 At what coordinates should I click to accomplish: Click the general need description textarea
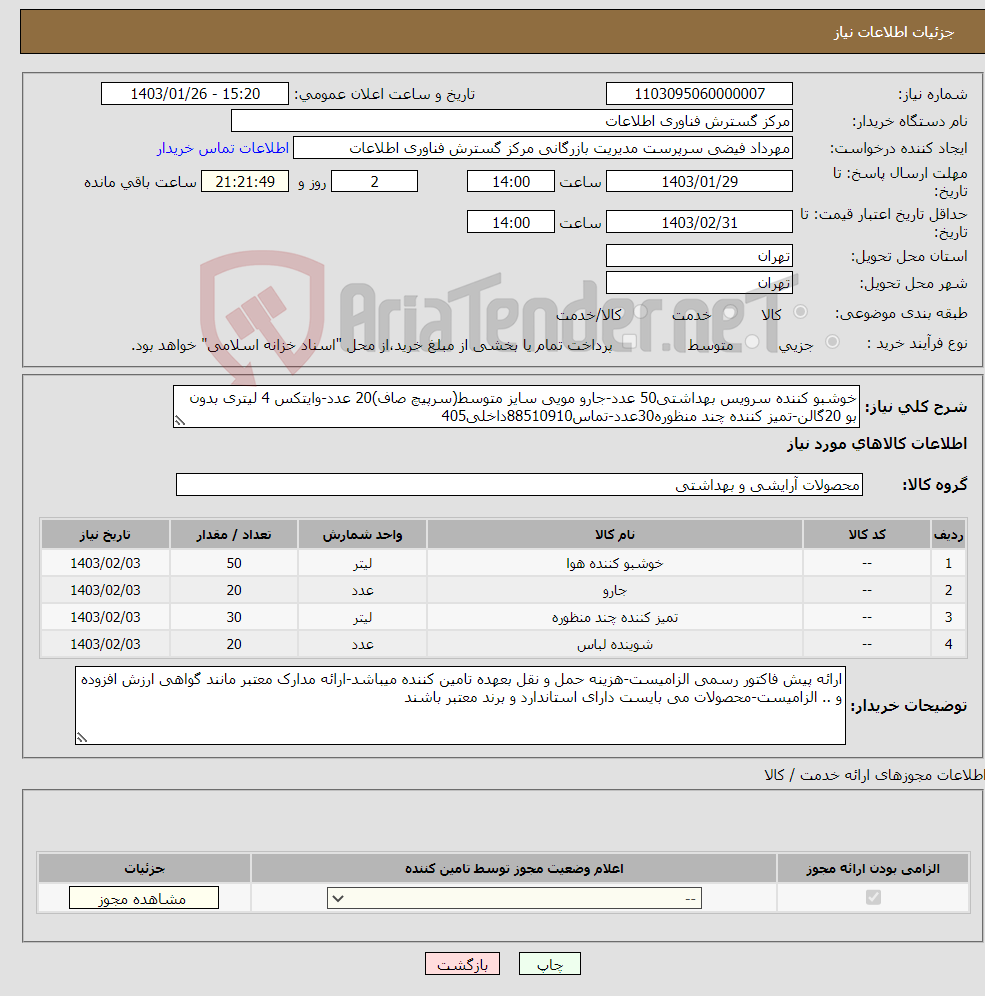pyautogui.click(x=516, y=407)
